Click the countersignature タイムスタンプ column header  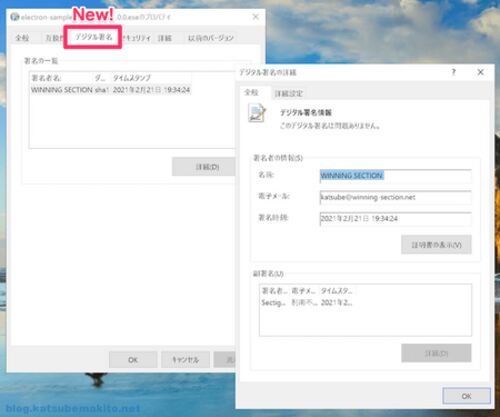(337, 291)
